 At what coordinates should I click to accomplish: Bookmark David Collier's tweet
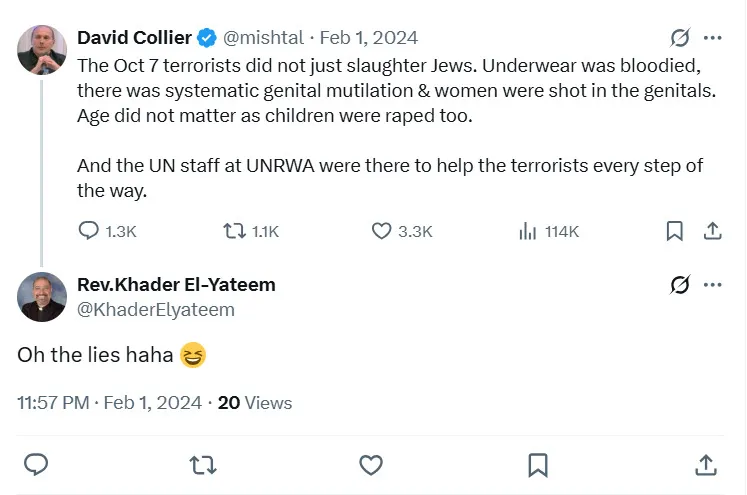675,231
